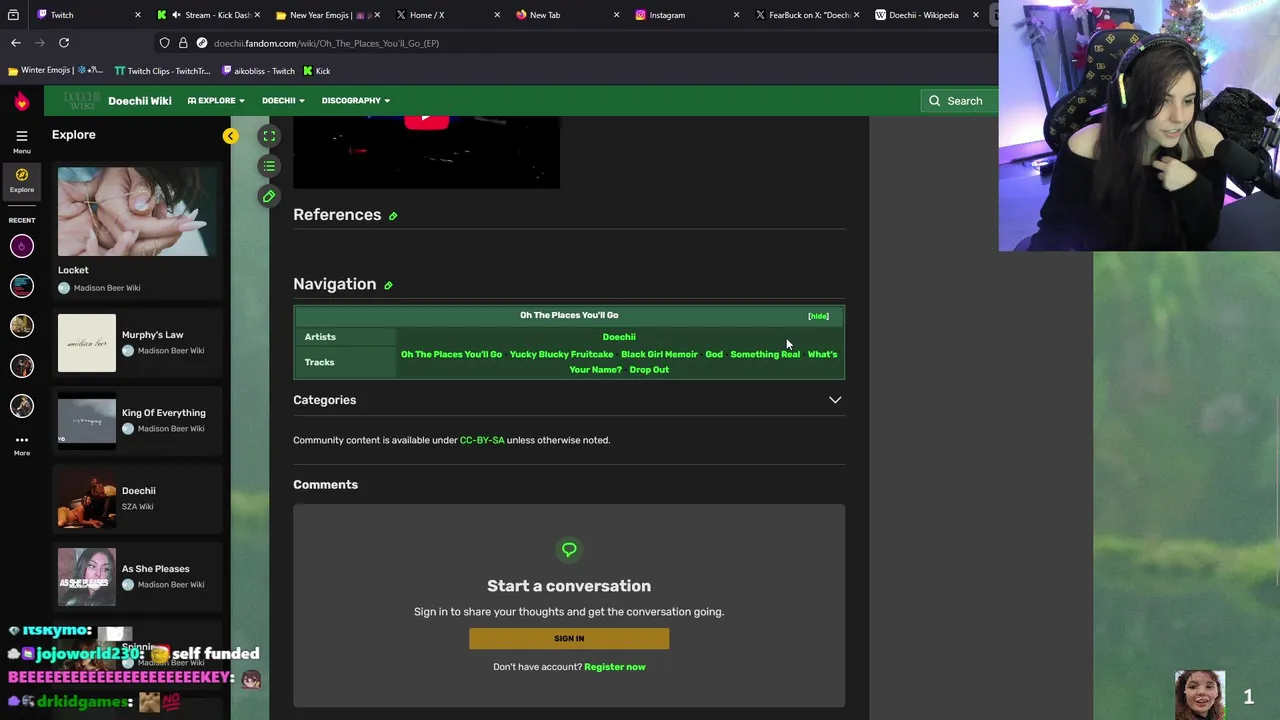The width and height of the screenshot is (1280, 720).
Task: Open the Winter Emojis bookmark folder
Action: pyautogui.click(x=55, y=71)
